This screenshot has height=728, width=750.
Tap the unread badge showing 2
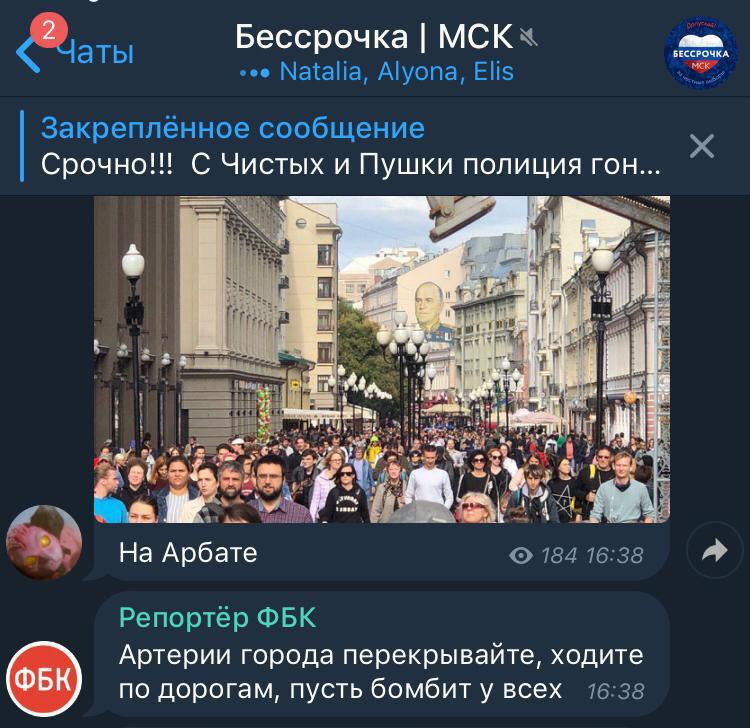(x=49, y=31)
